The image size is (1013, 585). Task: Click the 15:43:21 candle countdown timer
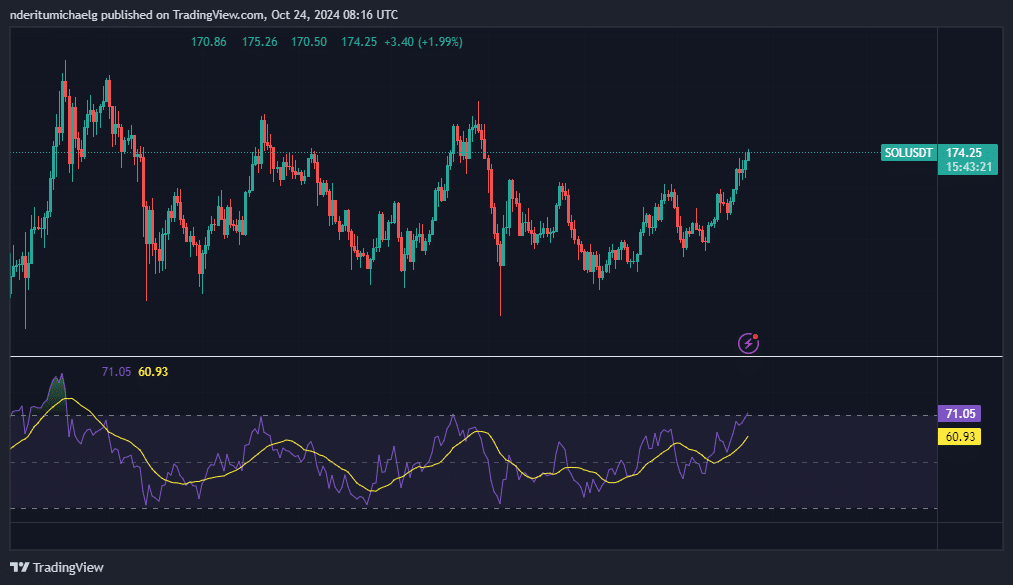[967, 167]
